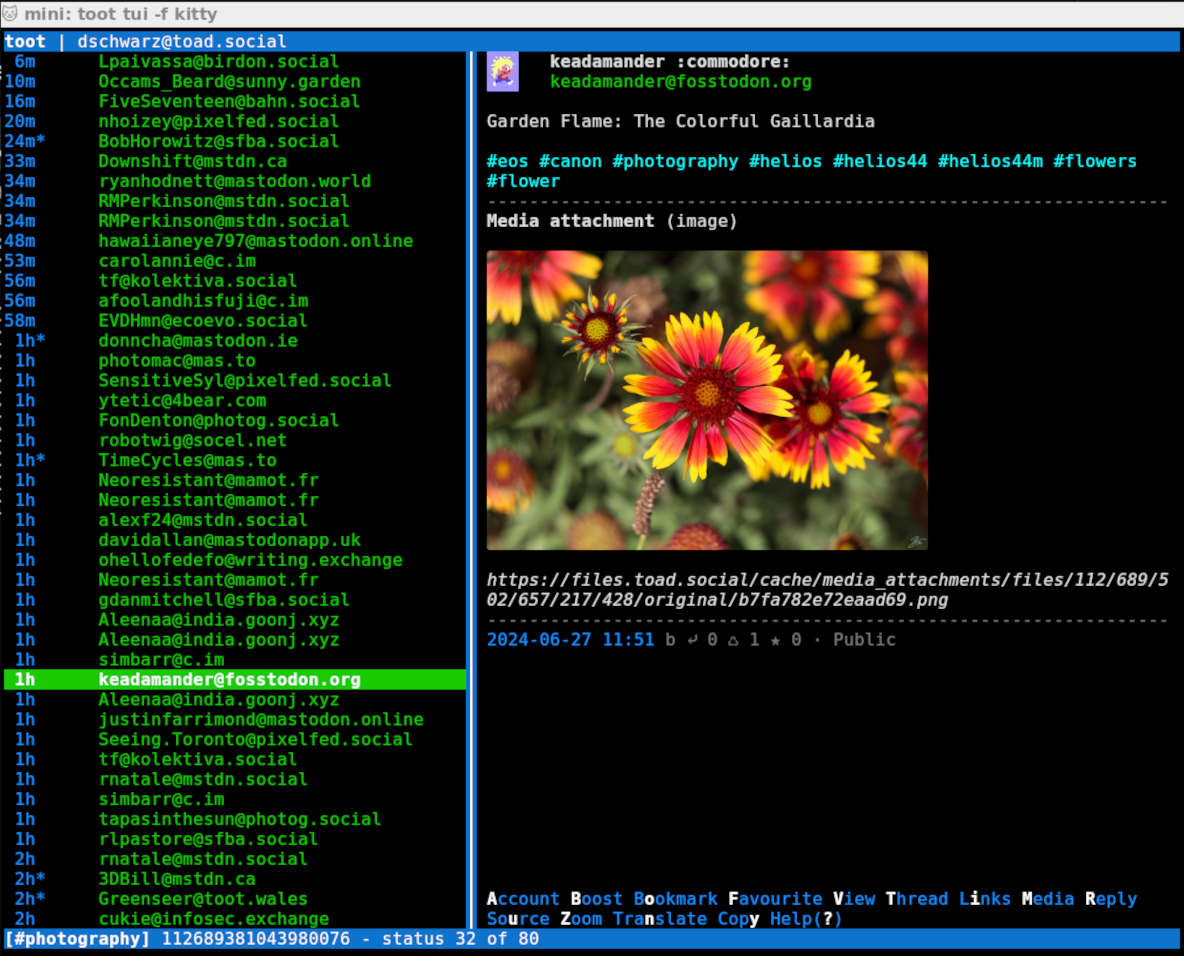Open the Thread view command

coord(916,899)
